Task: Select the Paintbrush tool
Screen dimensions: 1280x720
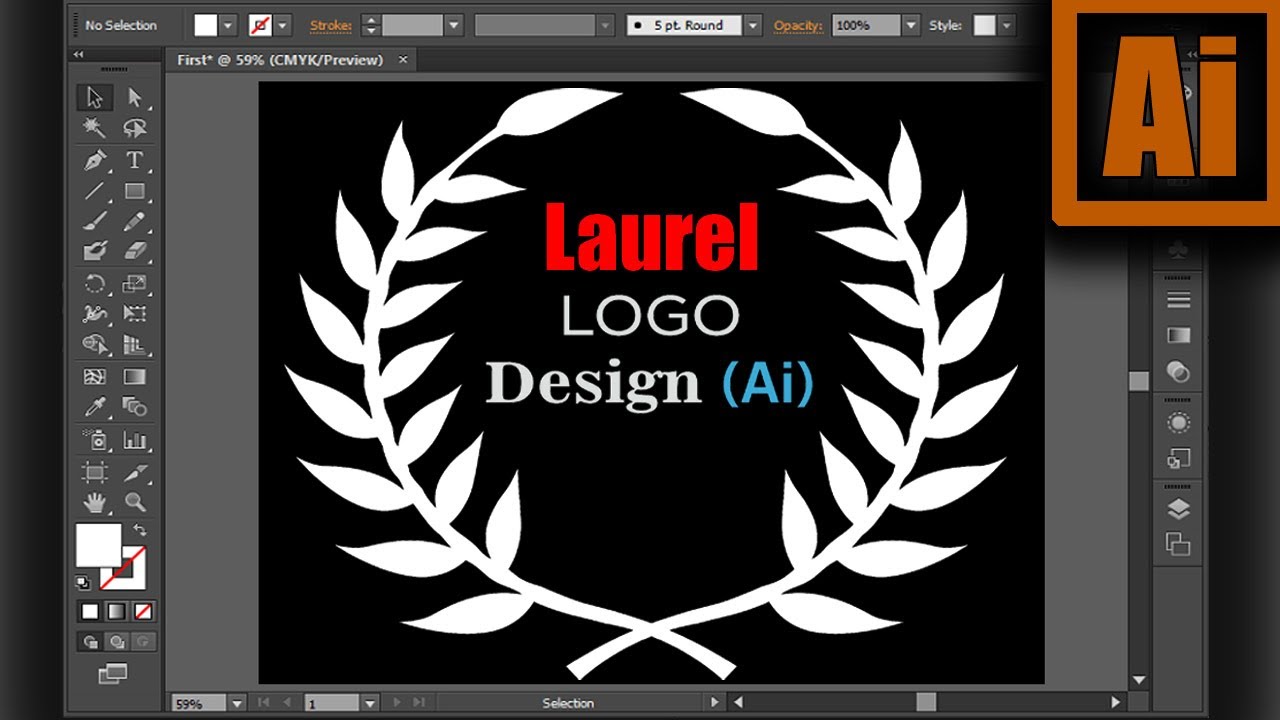Action: coord(95,222)
